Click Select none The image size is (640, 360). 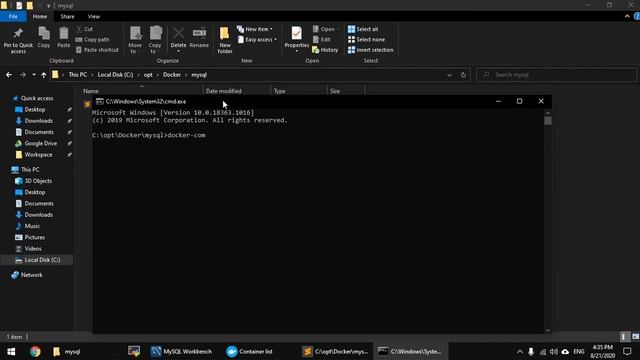pyautogui.click(x=366, y=40)
